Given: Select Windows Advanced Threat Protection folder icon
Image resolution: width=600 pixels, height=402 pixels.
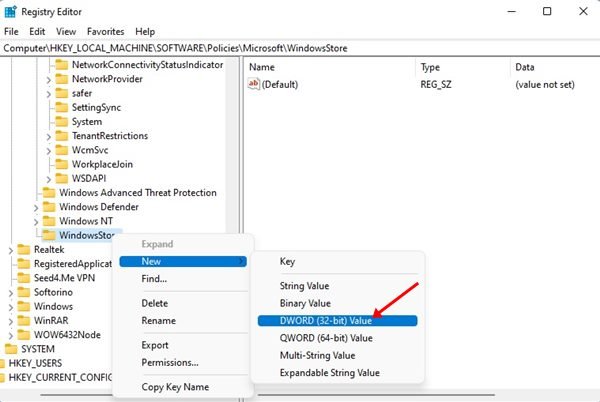Looking at the screenshot, I should pos(49,192).
